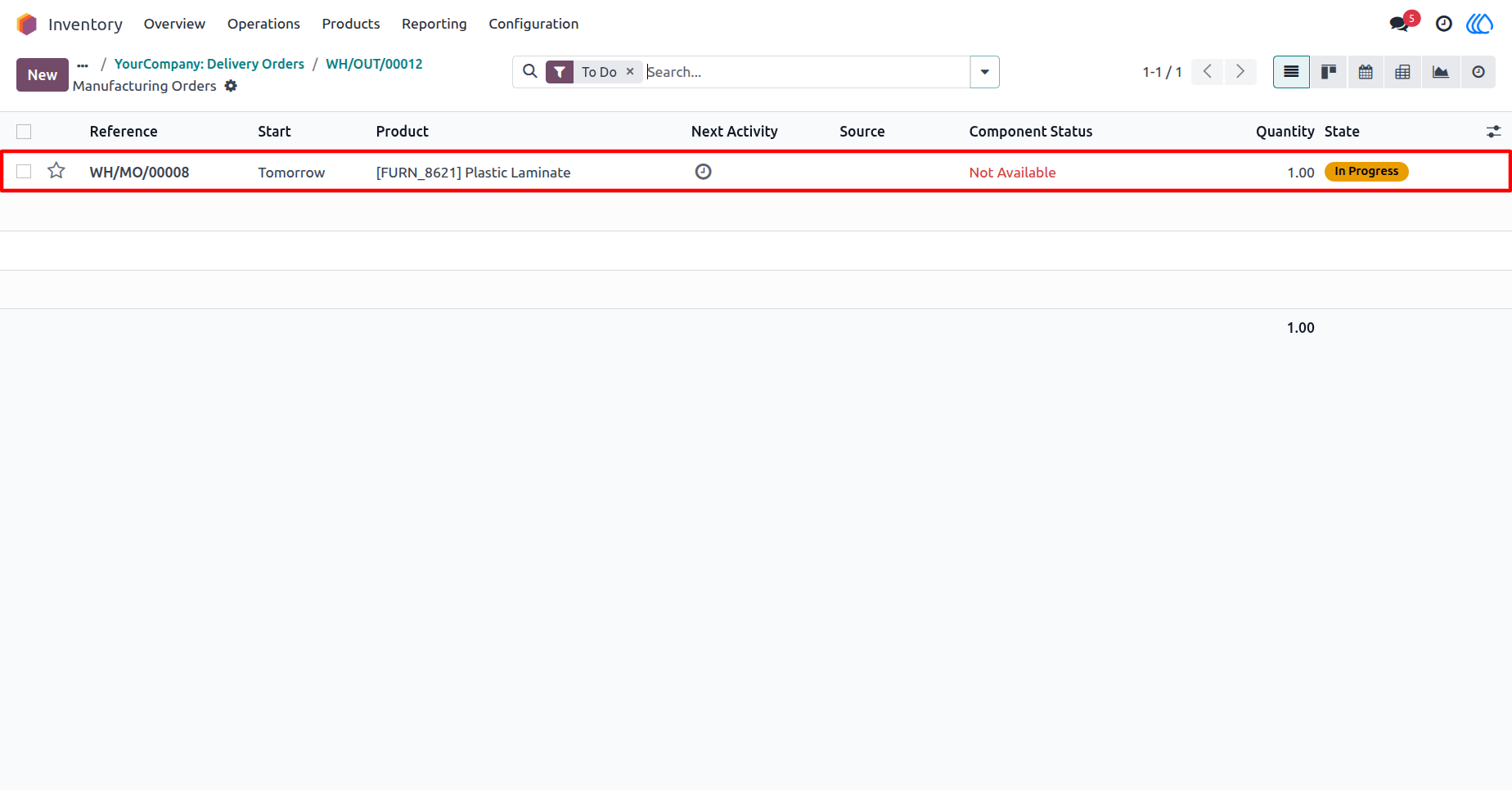Click the New button
The height and width of the screenshot is (790, 1512).
tap(43, 74)
